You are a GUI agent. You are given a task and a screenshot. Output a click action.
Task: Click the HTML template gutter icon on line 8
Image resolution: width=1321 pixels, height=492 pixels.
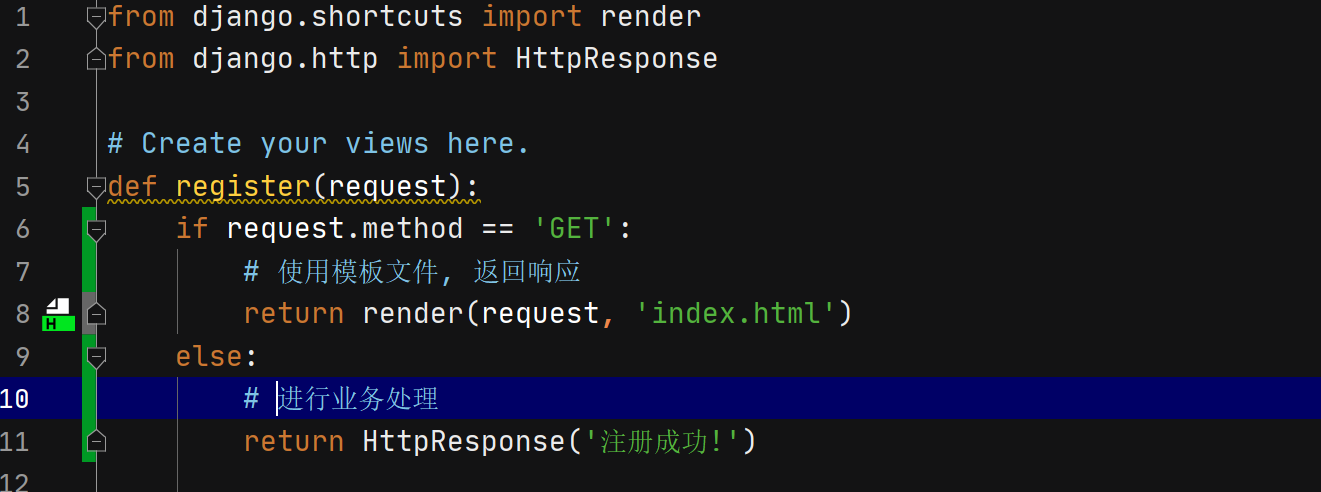59,314
